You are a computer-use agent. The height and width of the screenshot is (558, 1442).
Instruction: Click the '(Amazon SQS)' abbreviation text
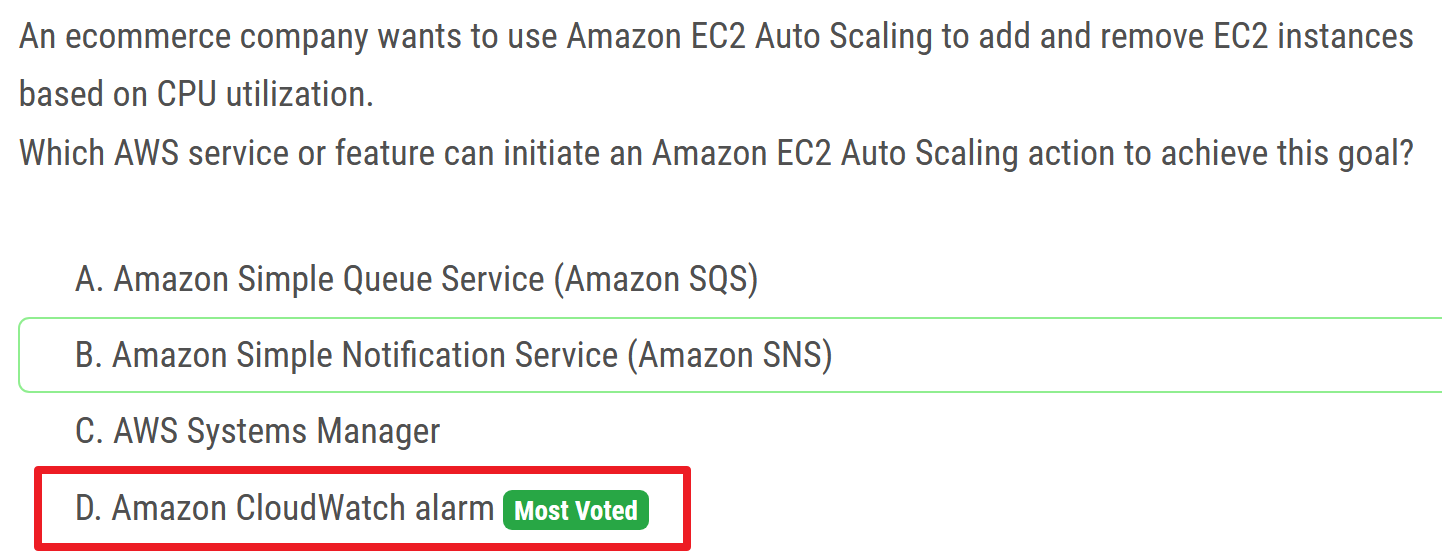[656, 279]
